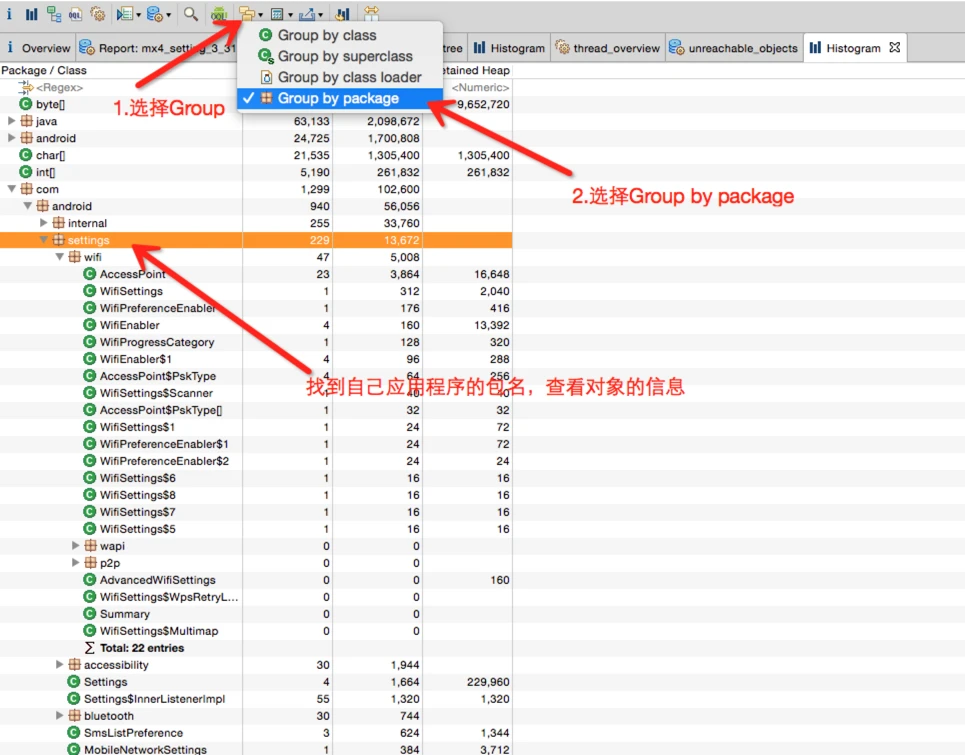Click the magnifier find object icon

190,14
